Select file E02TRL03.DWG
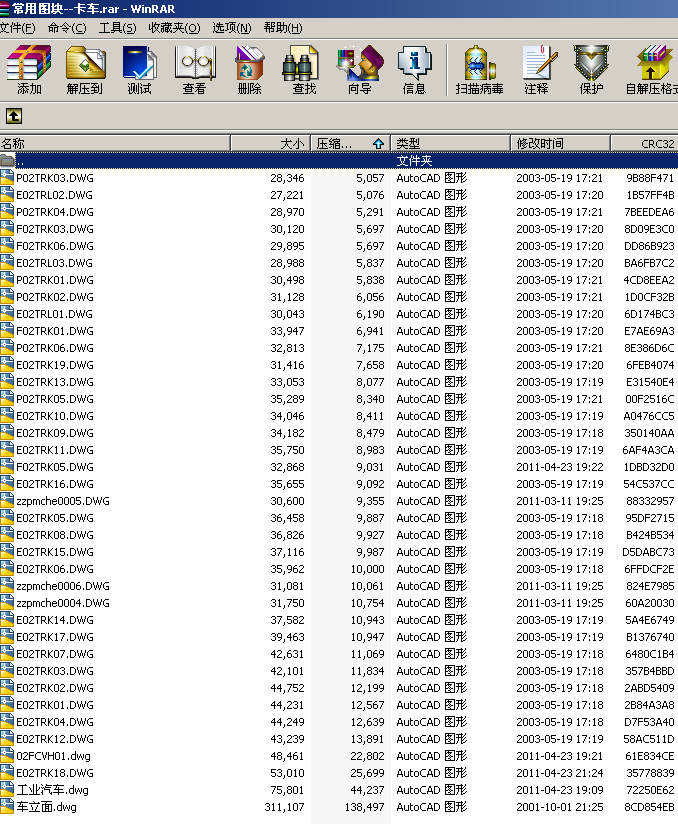The width and height of the screenshot is (678, 824). (x=55, y=263)
